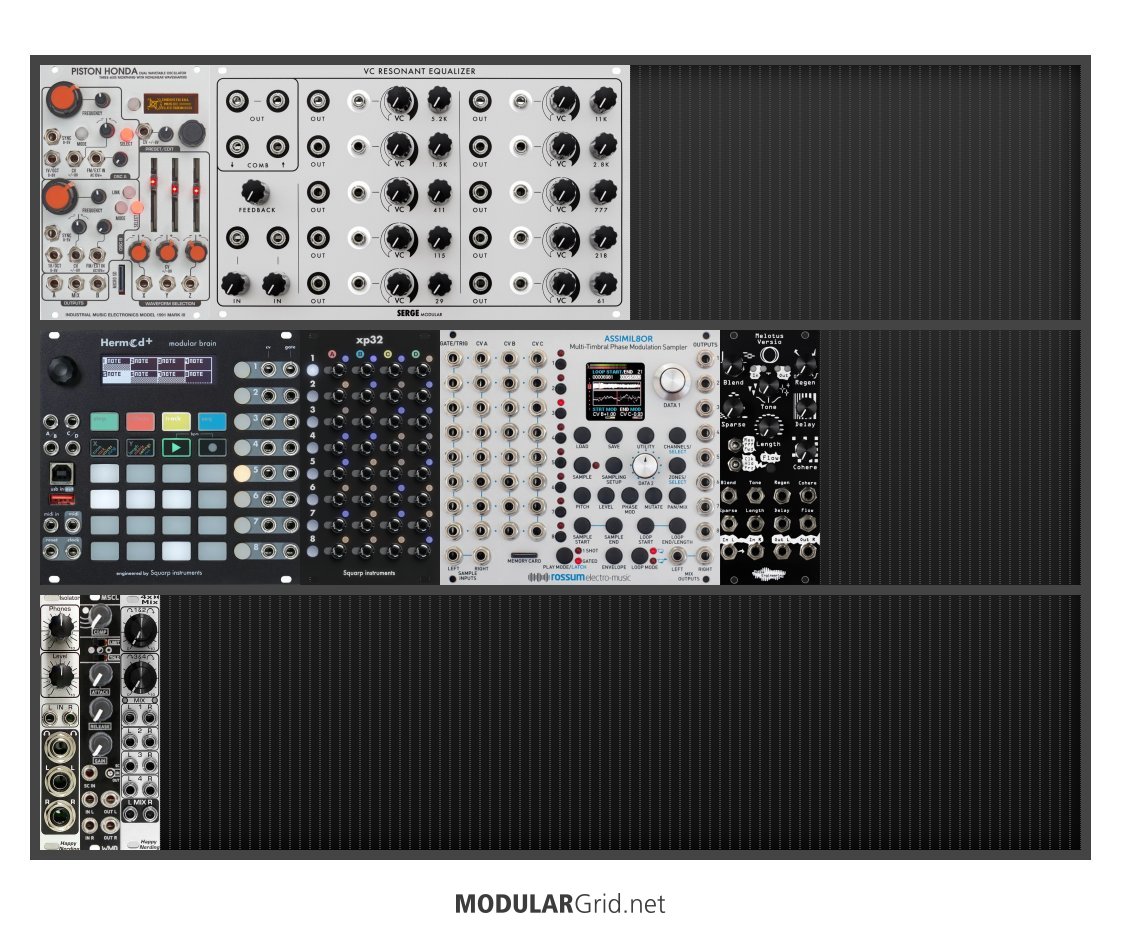Open the MODULARGrid.net logo link
Viewport: 1121px width, 925px height.
560,904
